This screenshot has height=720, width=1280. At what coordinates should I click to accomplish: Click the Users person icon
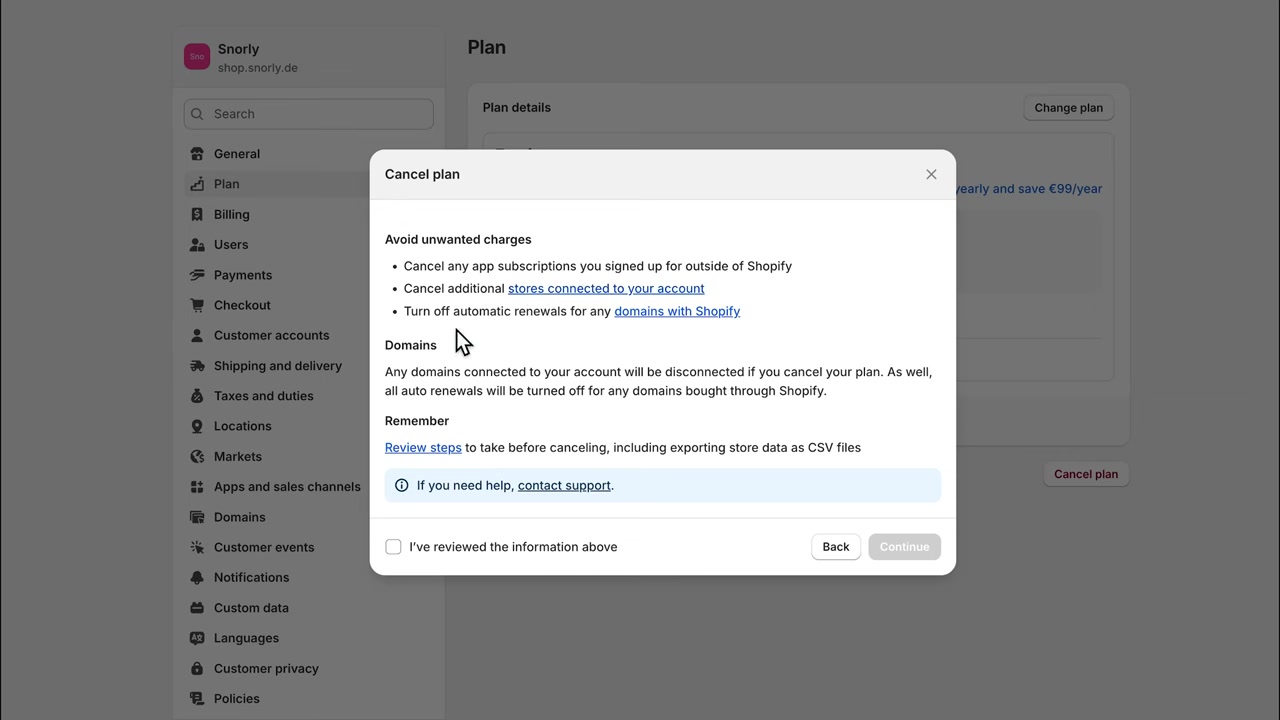click(197, 244)
